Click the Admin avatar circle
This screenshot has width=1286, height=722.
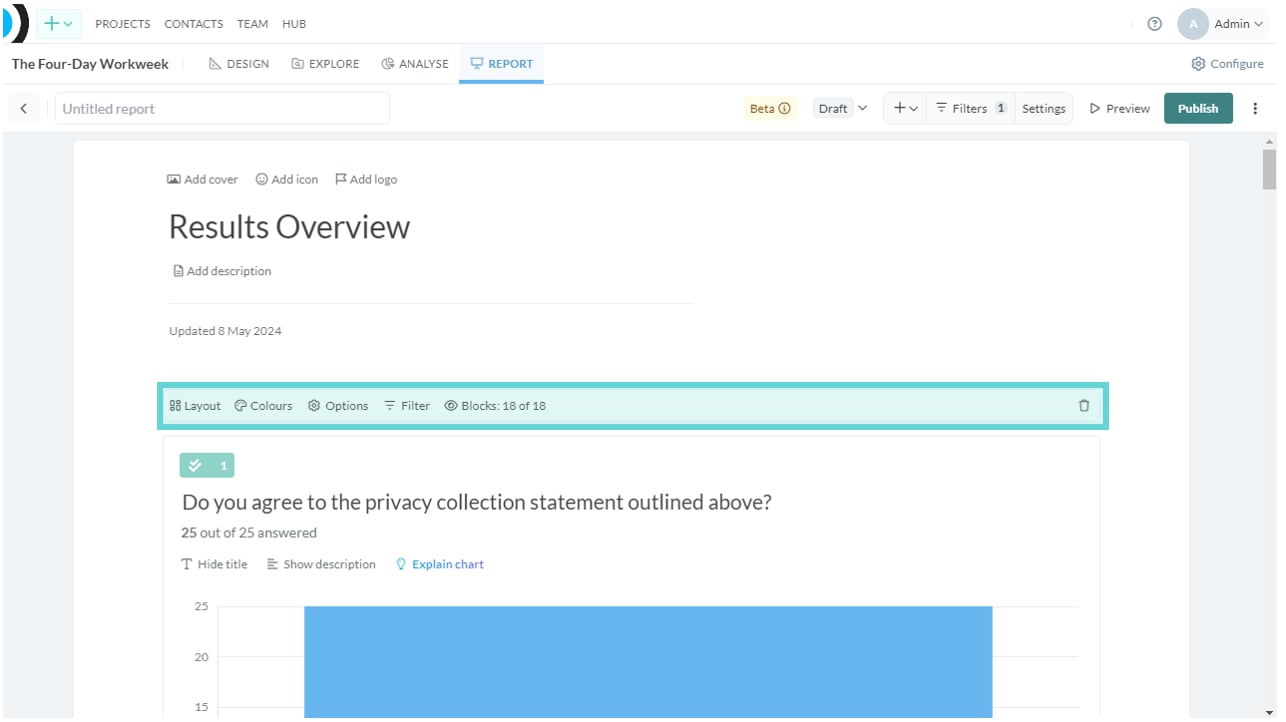coord(1193,24)
